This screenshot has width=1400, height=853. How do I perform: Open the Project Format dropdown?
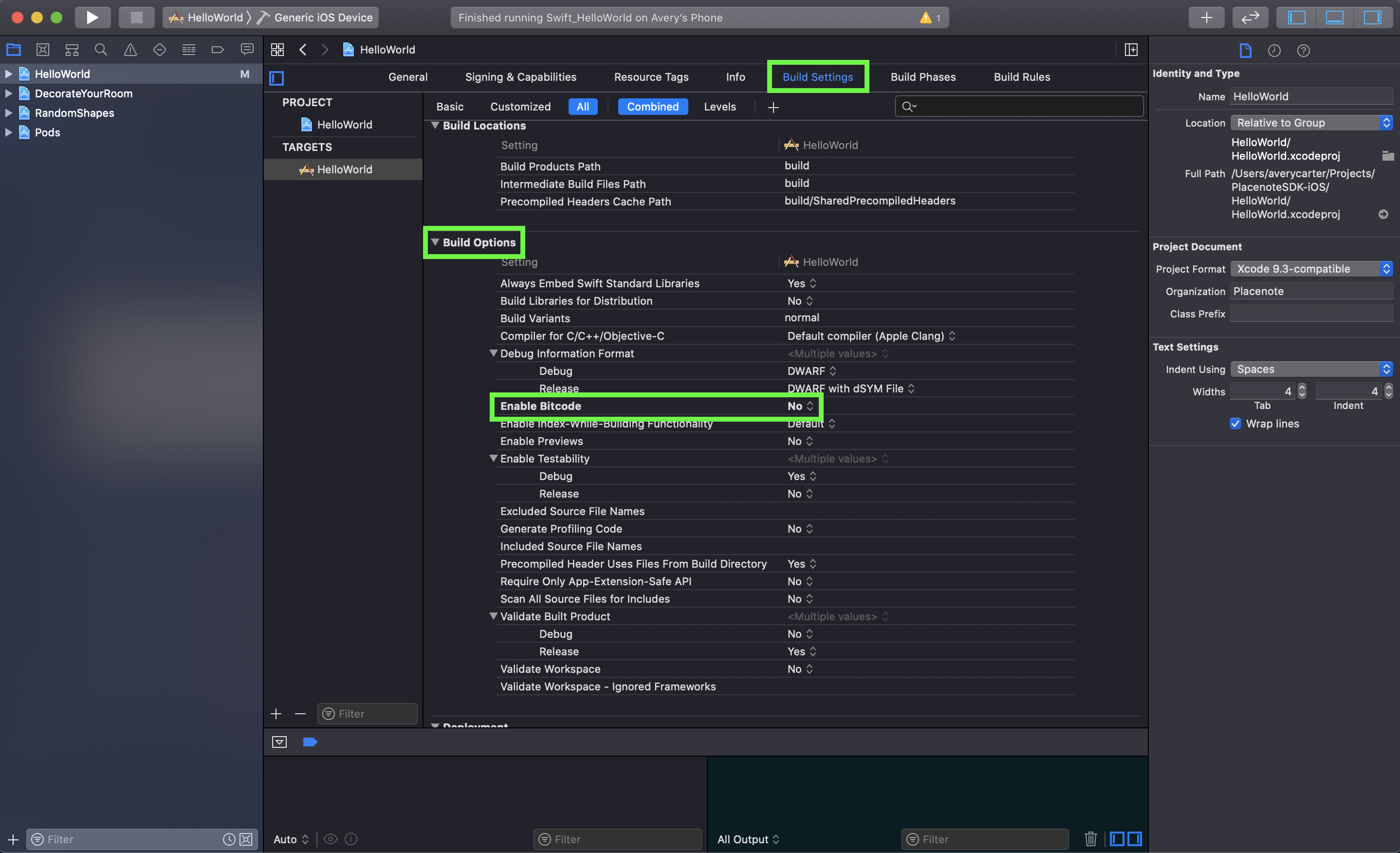point(1311,269)
